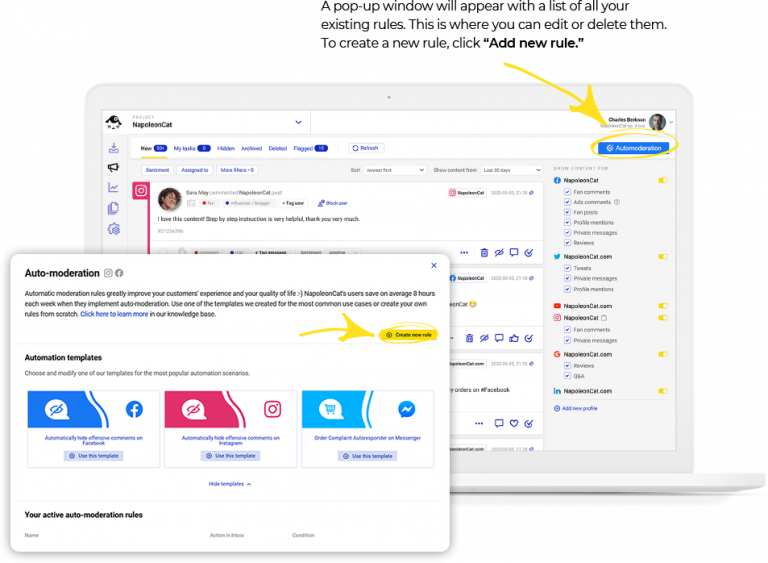Open the Sort newest first dropdown
768x563 pixels.
pyautogui.click(x=394, y=170)
